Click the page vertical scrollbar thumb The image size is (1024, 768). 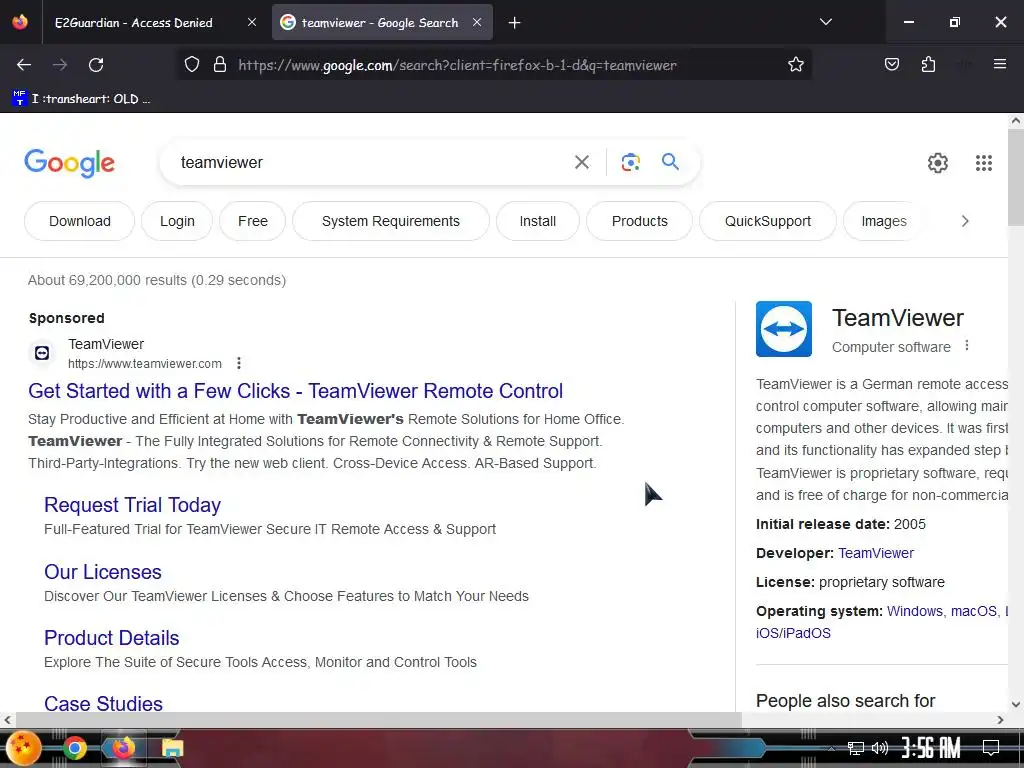click(1016, 177)
